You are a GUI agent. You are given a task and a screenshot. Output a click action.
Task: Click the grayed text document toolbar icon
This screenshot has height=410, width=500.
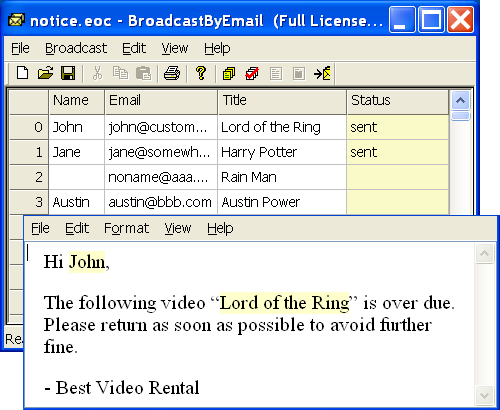click(276, 74)
